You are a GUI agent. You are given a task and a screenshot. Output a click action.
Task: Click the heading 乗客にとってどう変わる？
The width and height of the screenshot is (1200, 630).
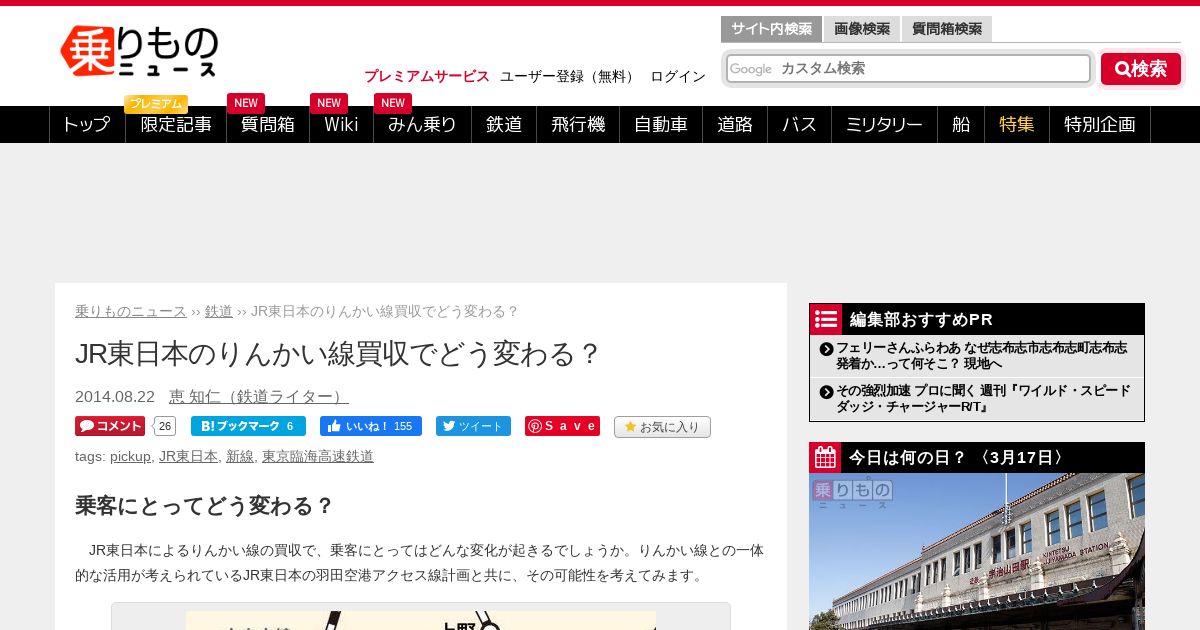click(x=204, y=506)
